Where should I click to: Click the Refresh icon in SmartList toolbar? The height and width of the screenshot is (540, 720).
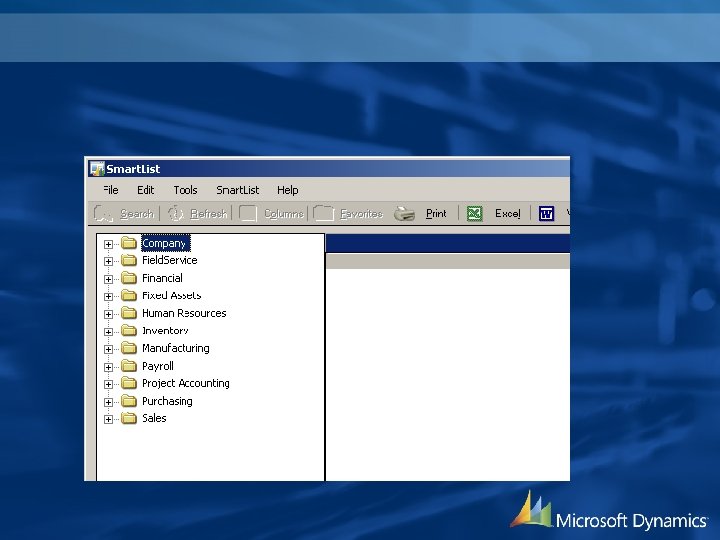175,214
